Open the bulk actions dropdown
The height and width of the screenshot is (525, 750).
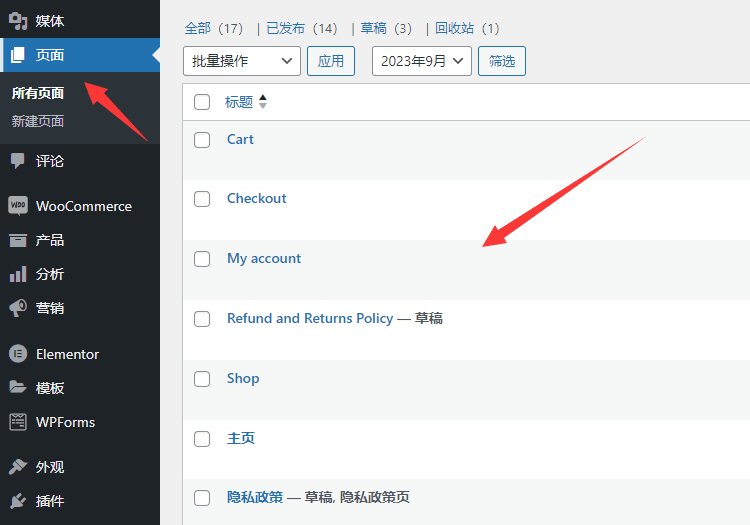click(242, 61)
